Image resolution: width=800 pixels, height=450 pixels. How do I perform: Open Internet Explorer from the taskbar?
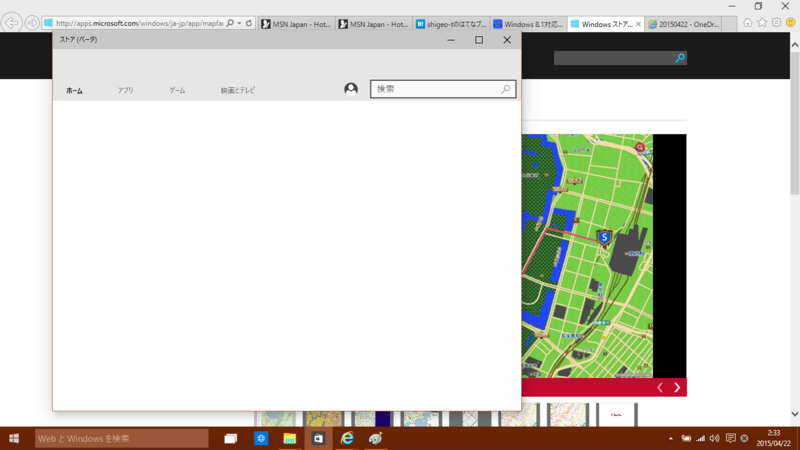[347, 438]
